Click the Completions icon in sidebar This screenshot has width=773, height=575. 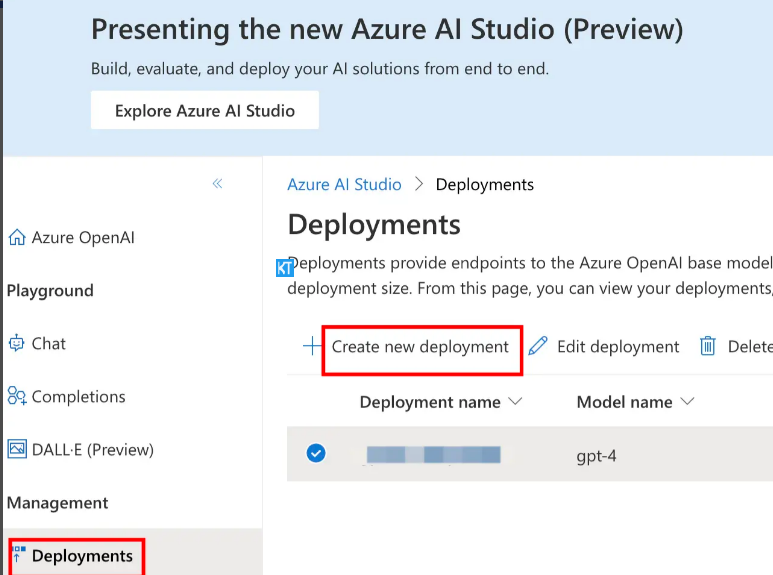[17, 396]
